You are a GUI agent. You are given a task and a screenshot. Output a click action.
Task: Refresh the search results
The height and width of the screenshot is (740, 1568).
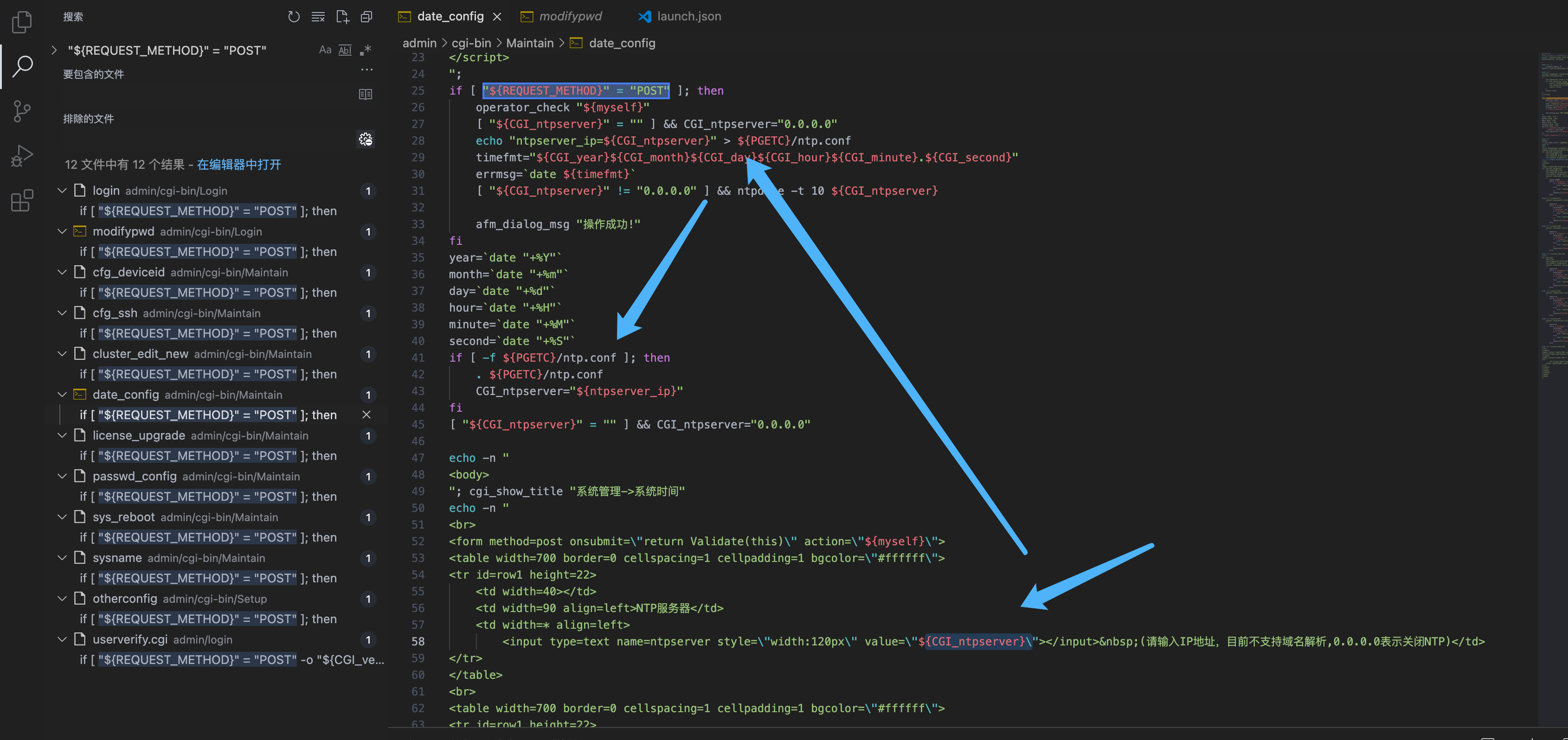[294, 16]
